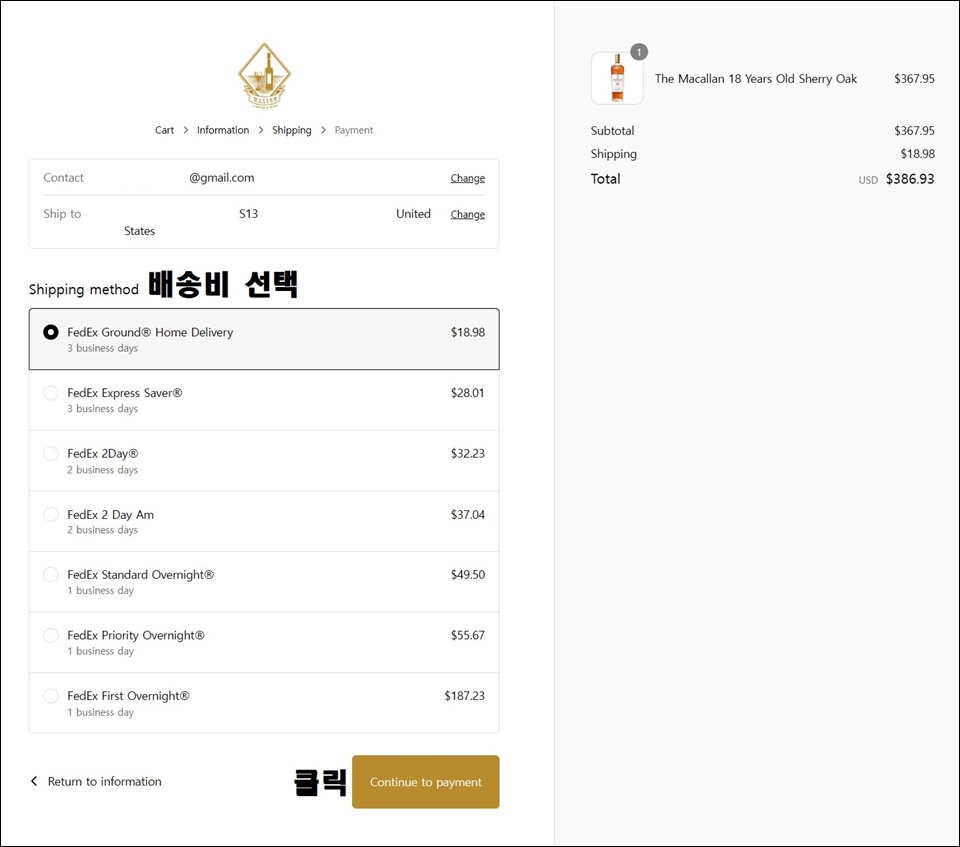960x847 pixels.
Task: Click the Ship to label
Action: (x=62, y=214)
